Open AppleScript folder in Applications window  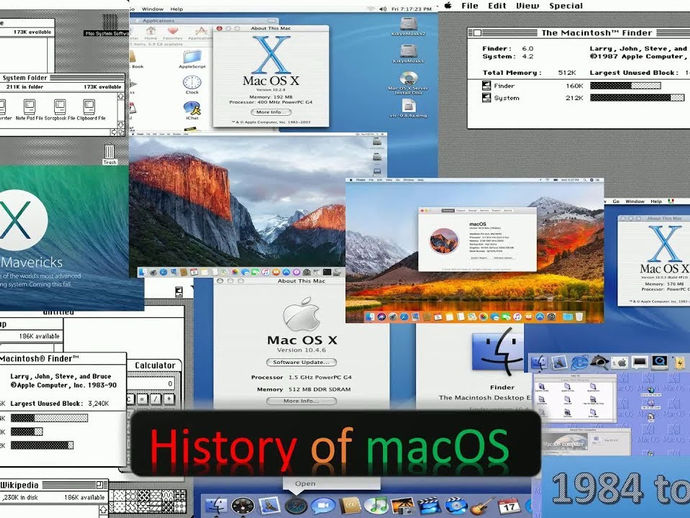tap(192, 59)
